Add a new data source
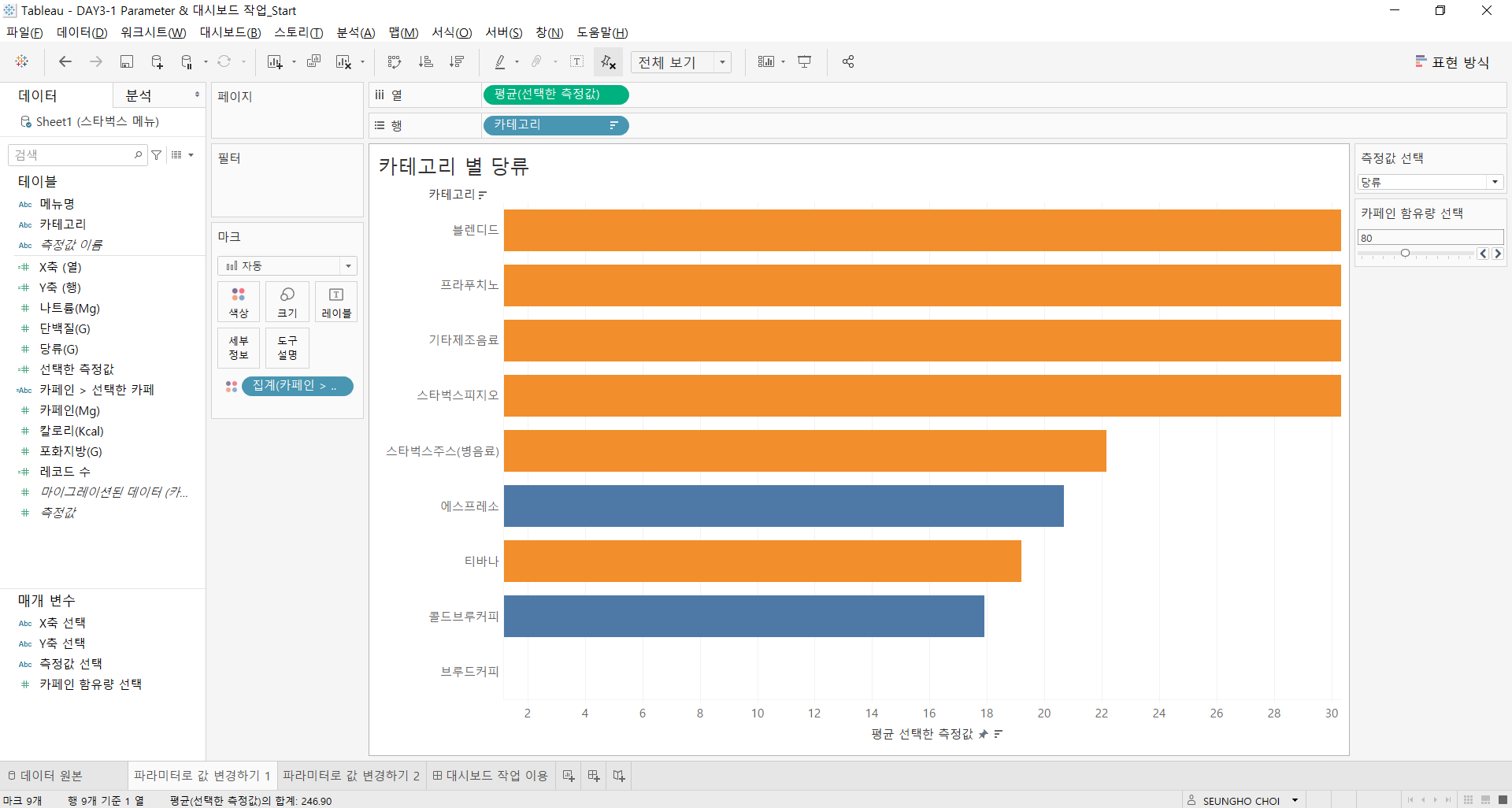This screenshot has width=1512, height=808. coord(157,61)
